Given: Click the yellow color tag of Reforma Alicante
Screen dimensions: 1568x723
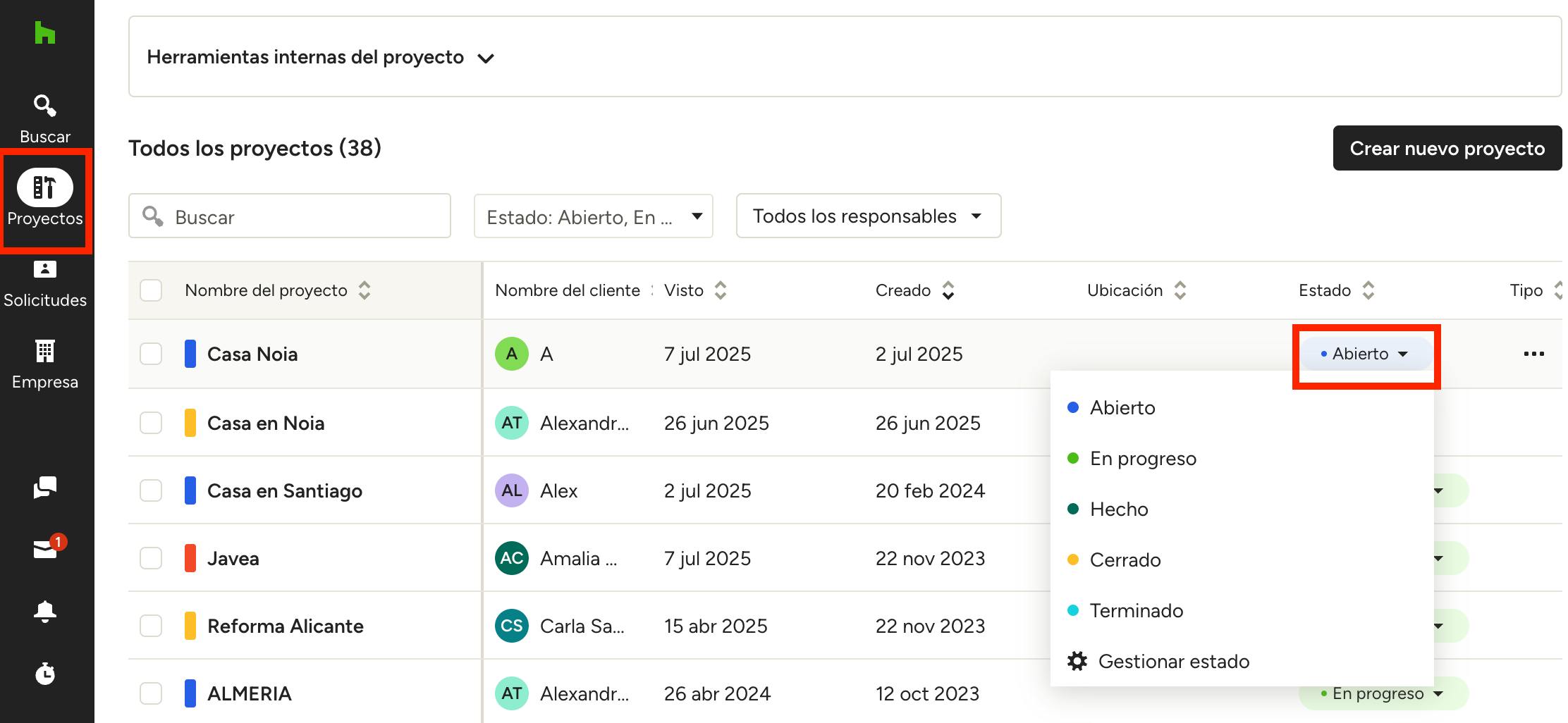Looking at the screenshot, I should (190, 626).
